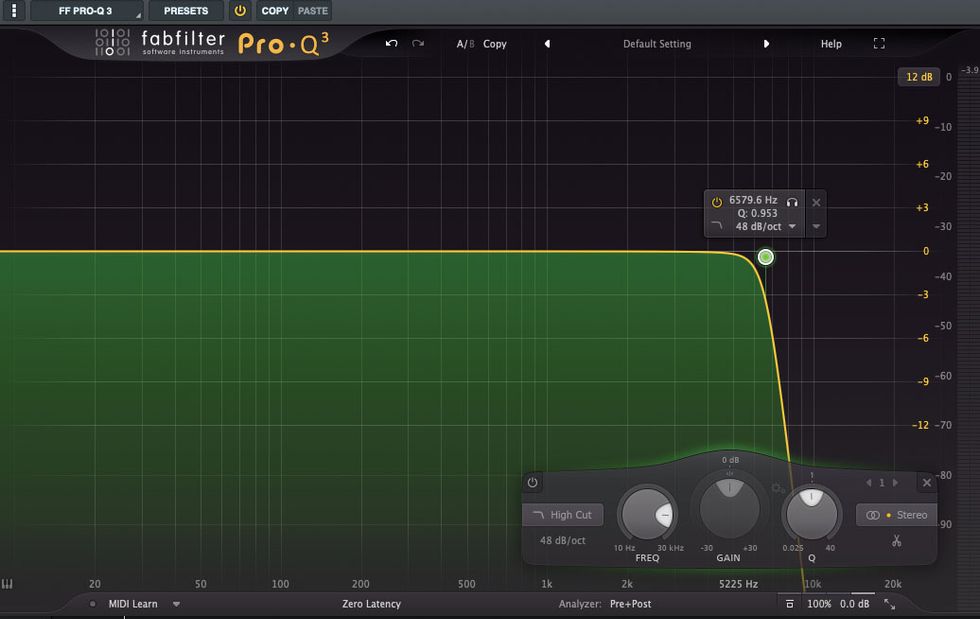
Task: Open the Help menu
Action: [x=831, y=44]
